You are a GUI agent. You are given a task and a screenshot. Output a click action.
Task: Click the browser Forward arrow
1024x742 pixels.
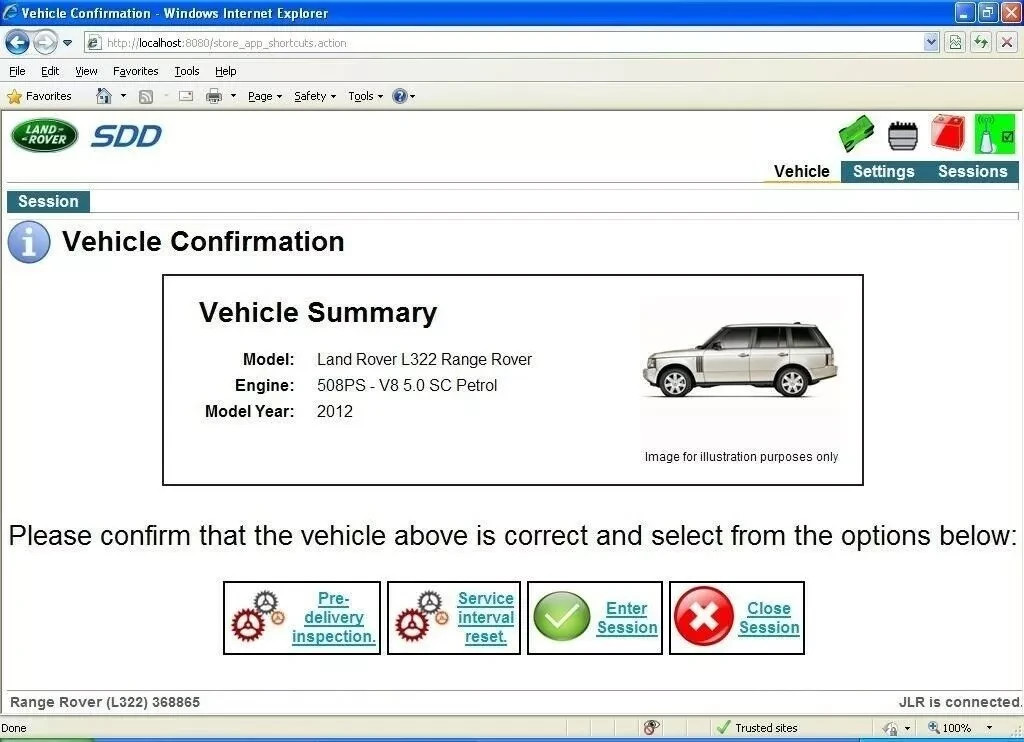pos(44,43)
